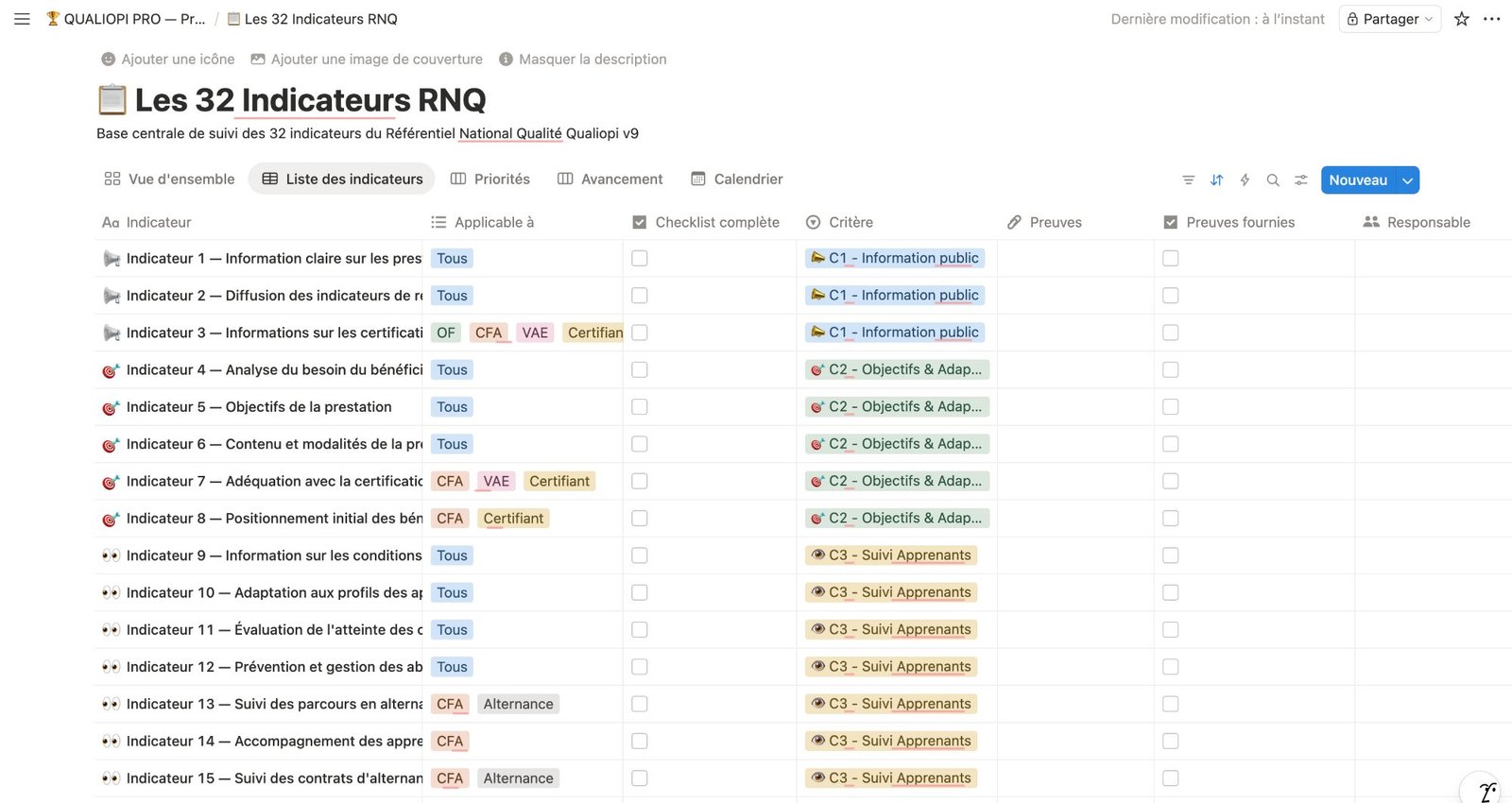
Task: Add page to favorites with star icon
Action: pyautogui.click(x=1462, y=19)
